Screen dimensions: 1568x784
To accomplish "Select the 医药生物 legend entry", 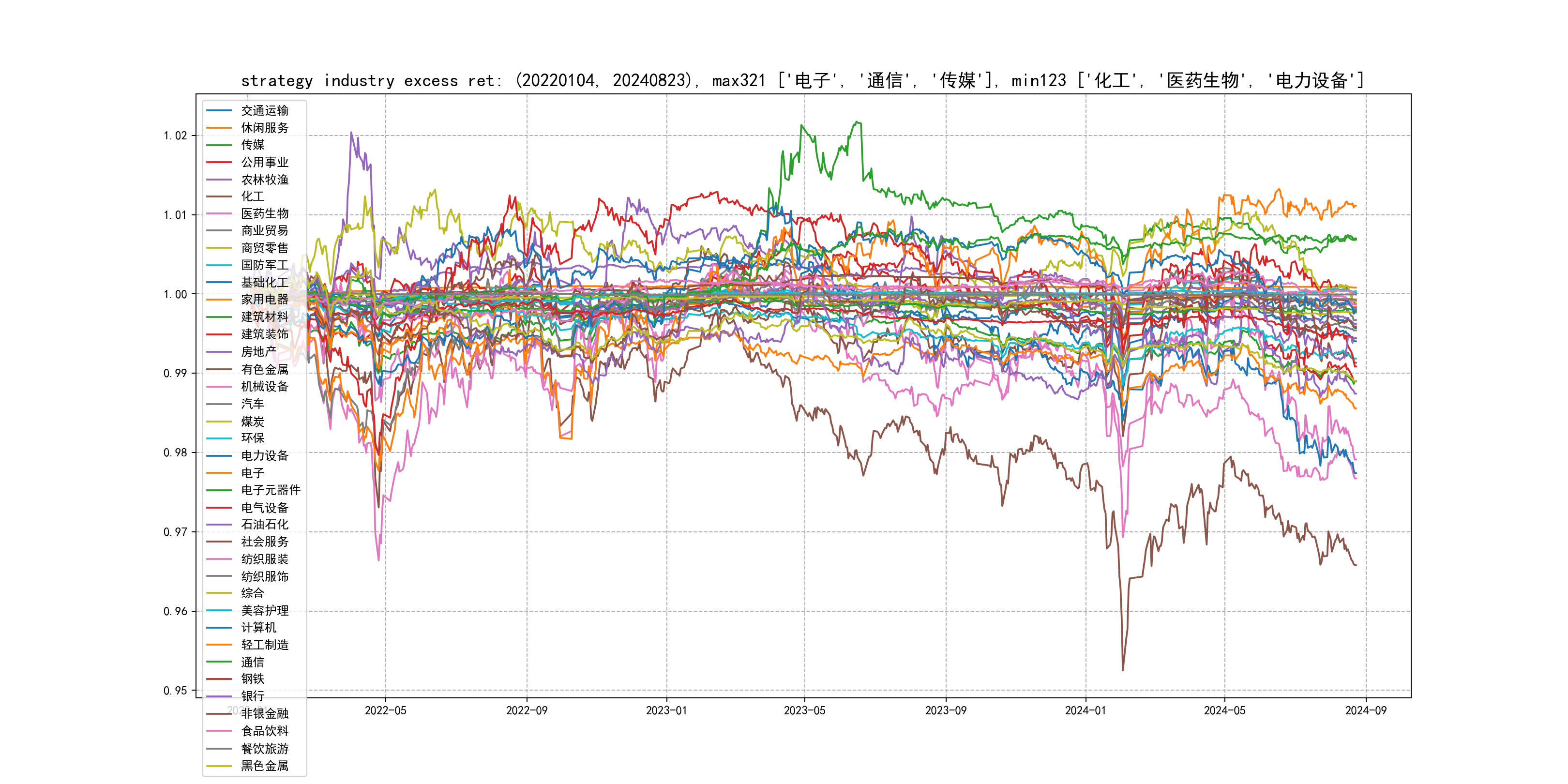I will coord(264,213).
